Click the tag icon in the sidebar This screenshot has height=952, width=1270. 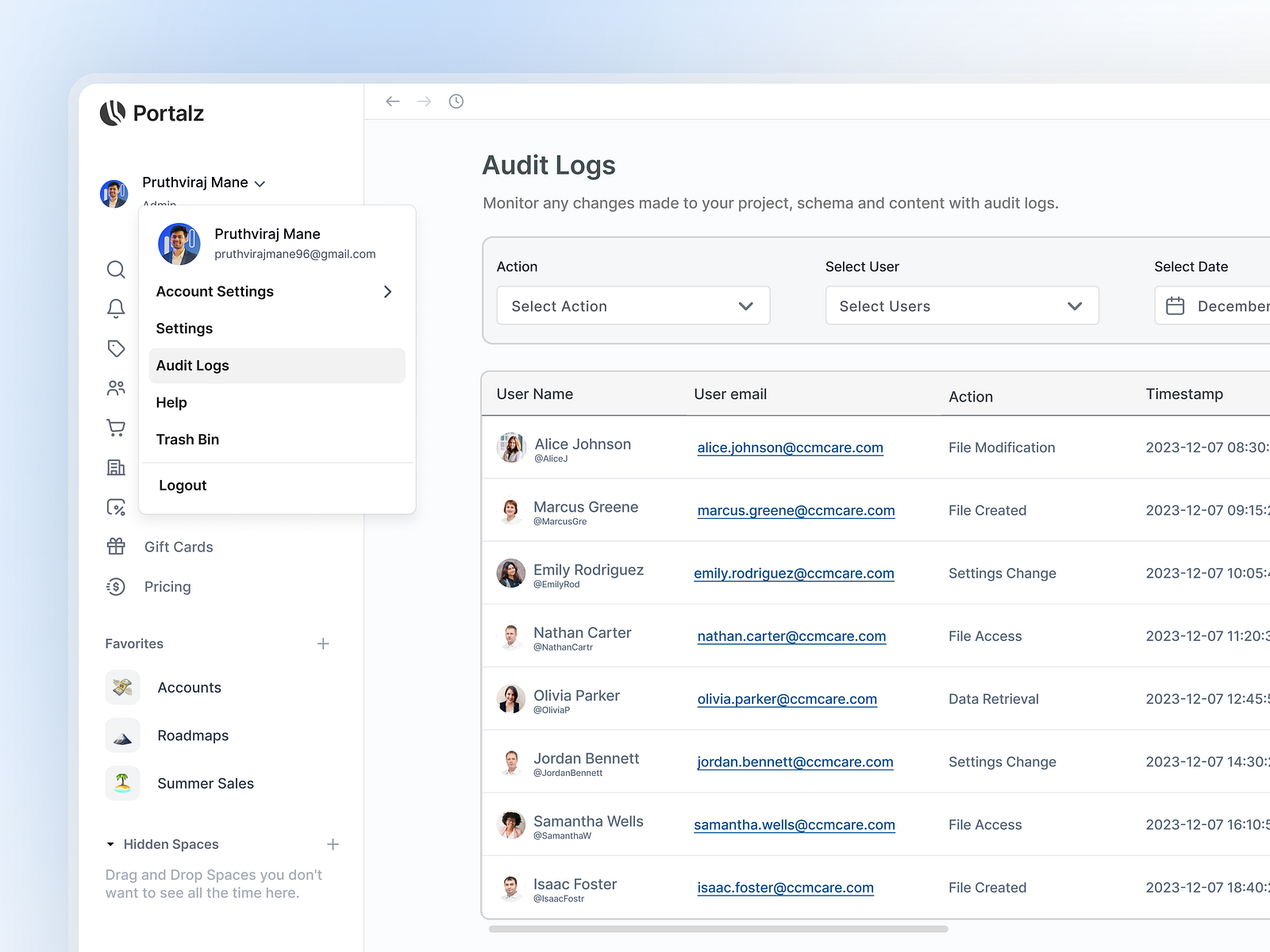tap(116, 348)
